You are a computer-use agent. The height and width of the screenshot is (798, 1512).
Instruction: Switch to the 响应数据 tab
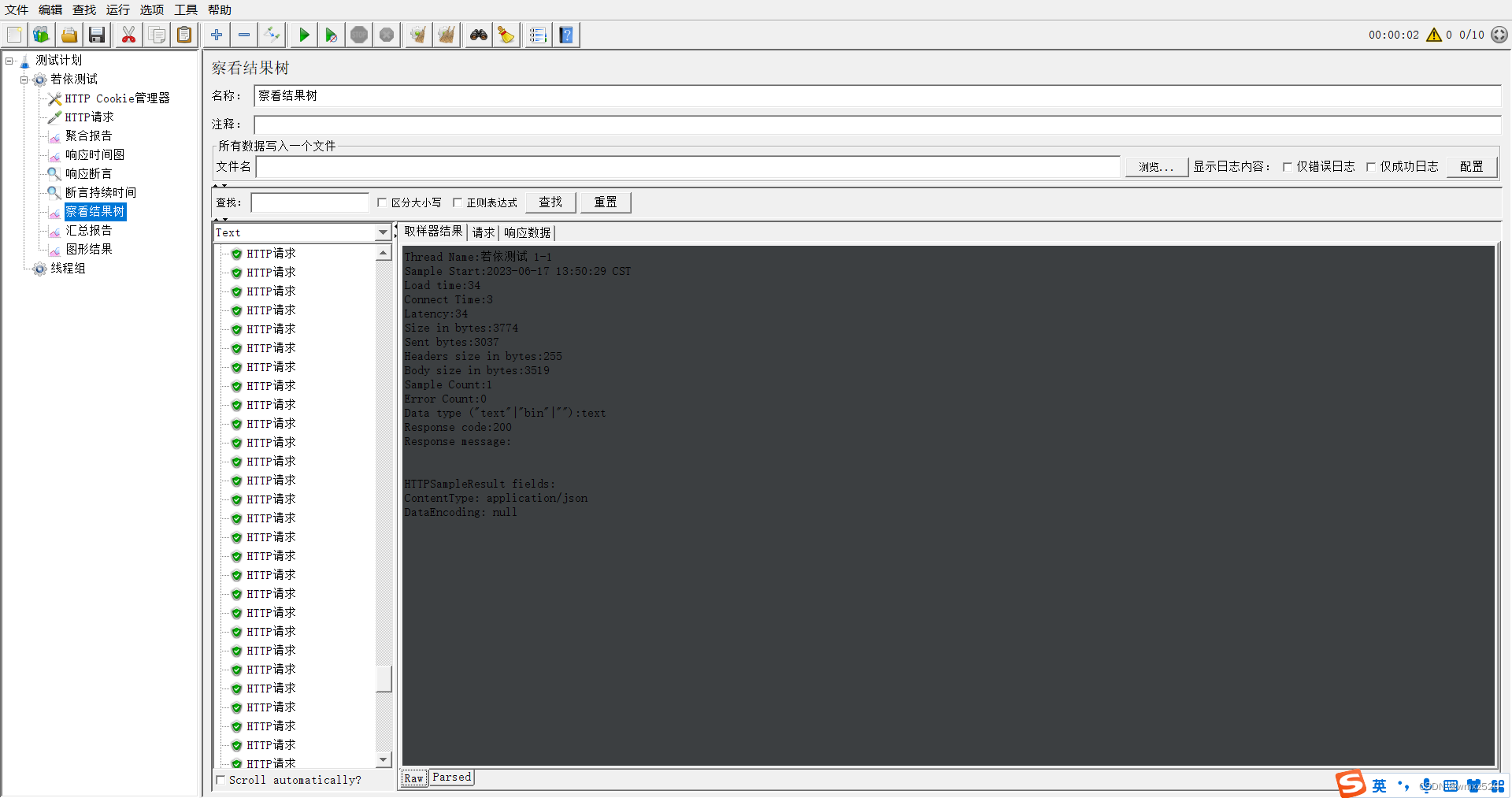(528, 232)
